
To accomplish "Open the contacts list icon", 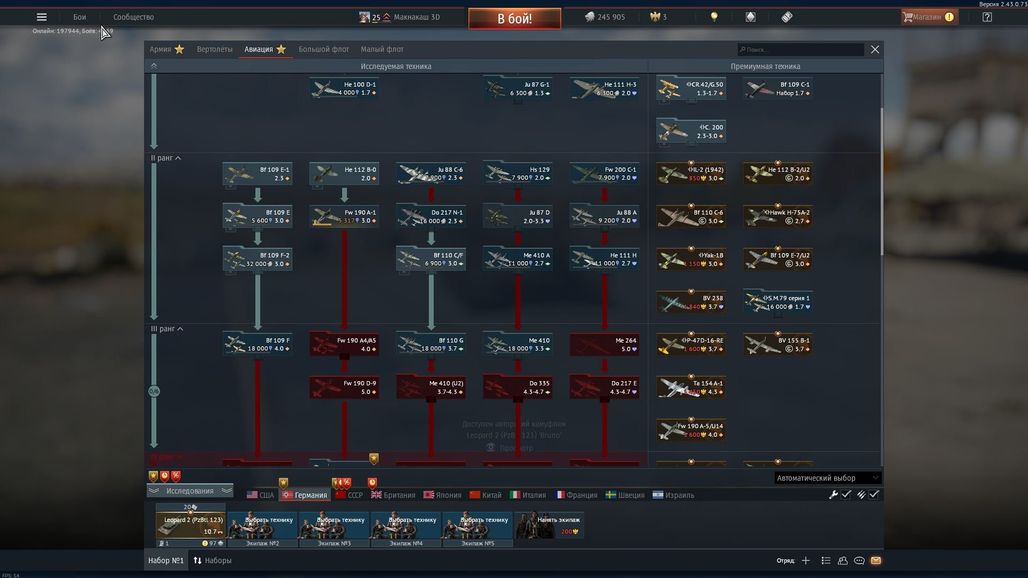I will point(826,560).
